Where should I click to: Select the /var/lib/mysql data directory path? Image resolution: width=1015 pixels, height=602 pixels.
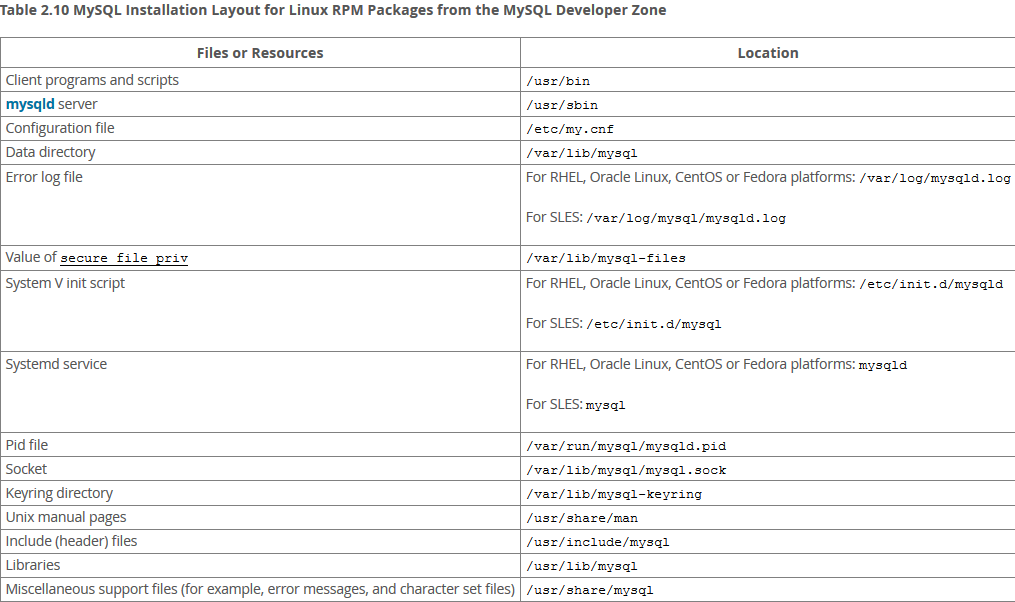pyautogui.click(x=582, y=153)
